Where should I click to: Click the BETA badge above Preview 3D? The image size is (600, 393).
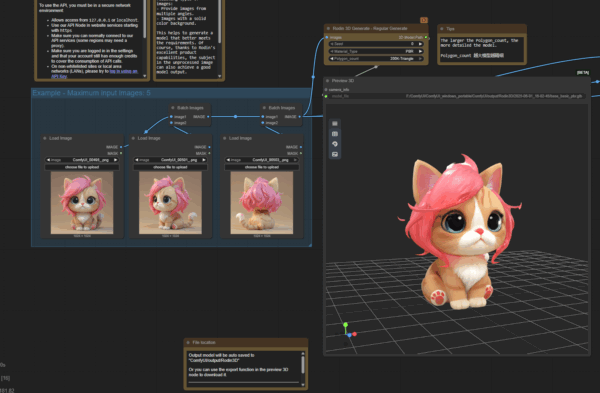pyautogui.click(x=583, y=73)
